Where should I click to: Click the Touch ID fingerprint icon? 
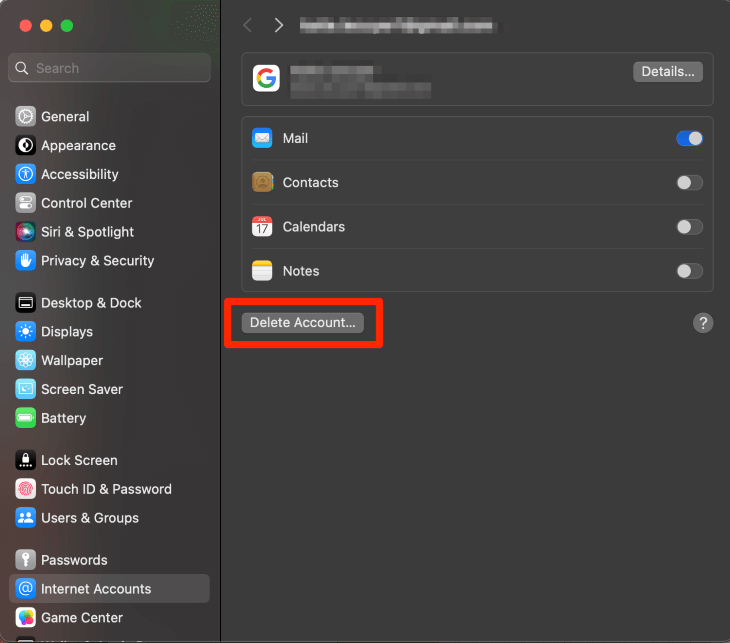pyautogui.click(x=26, y=489)
